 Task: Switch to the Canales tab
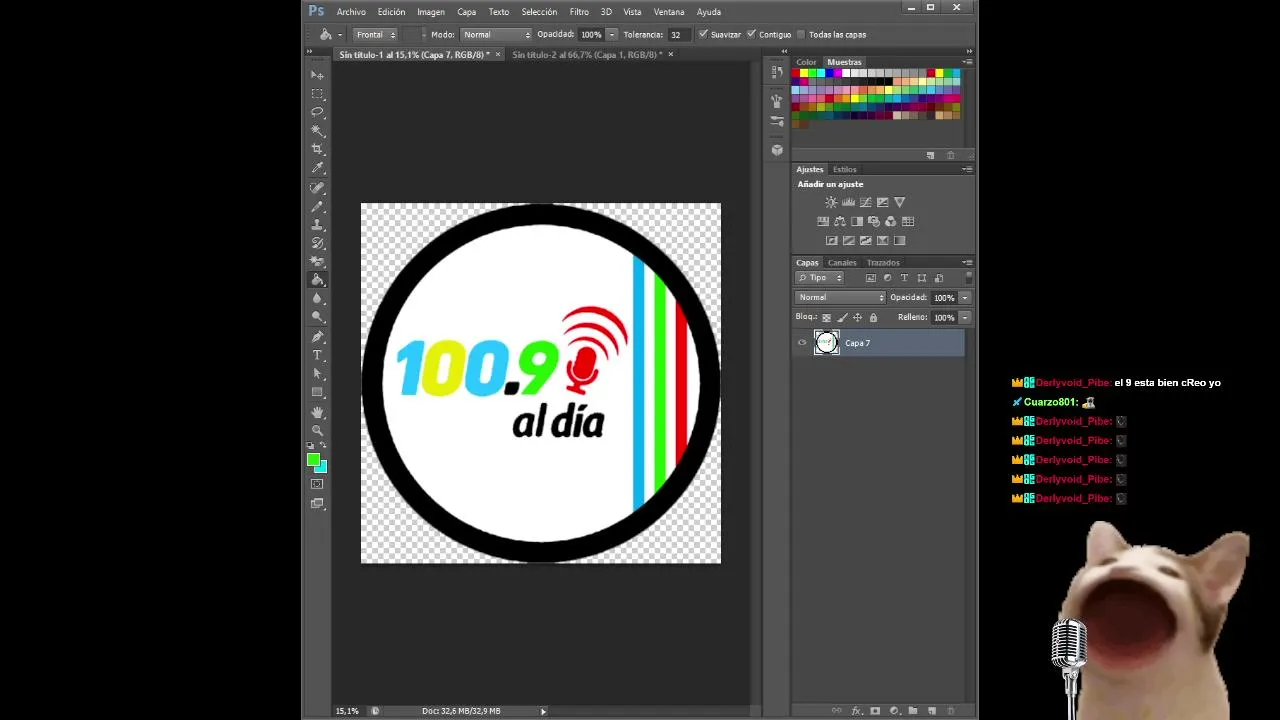tap(842, 263)
